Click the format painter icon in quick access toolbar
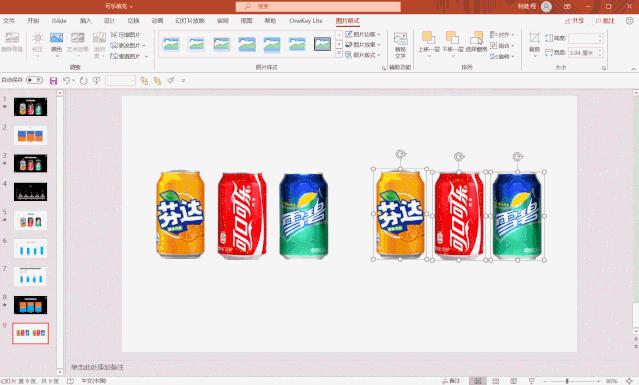 [x=171, y=81]
